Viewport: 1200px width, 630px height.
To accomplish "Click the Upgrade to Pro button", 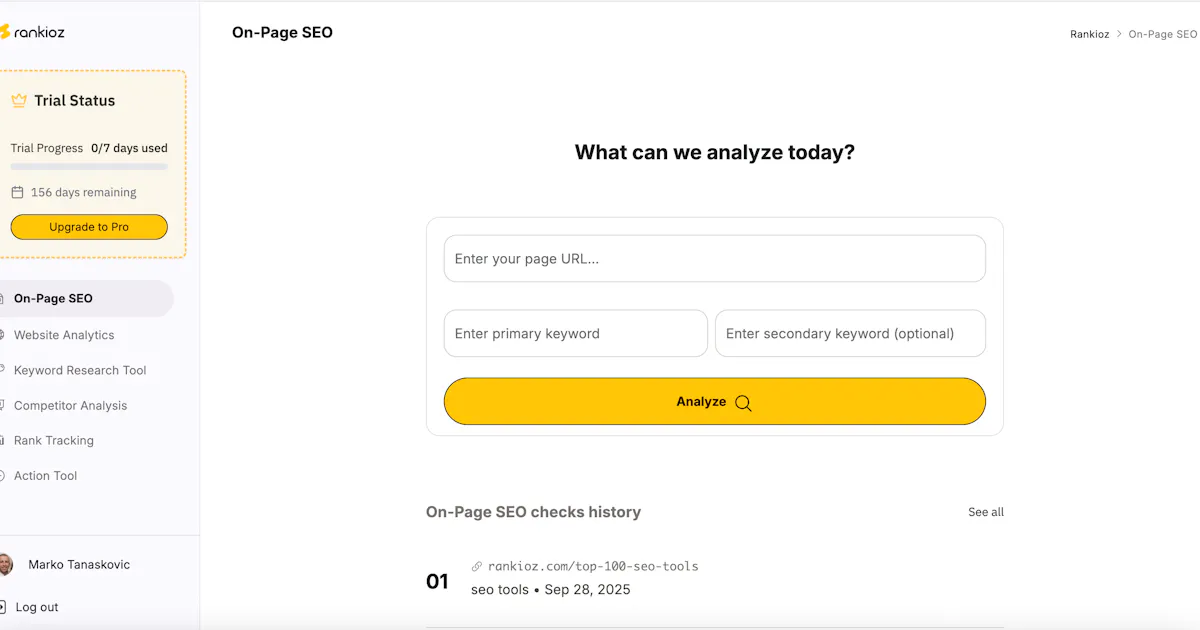I will point(89,227).
